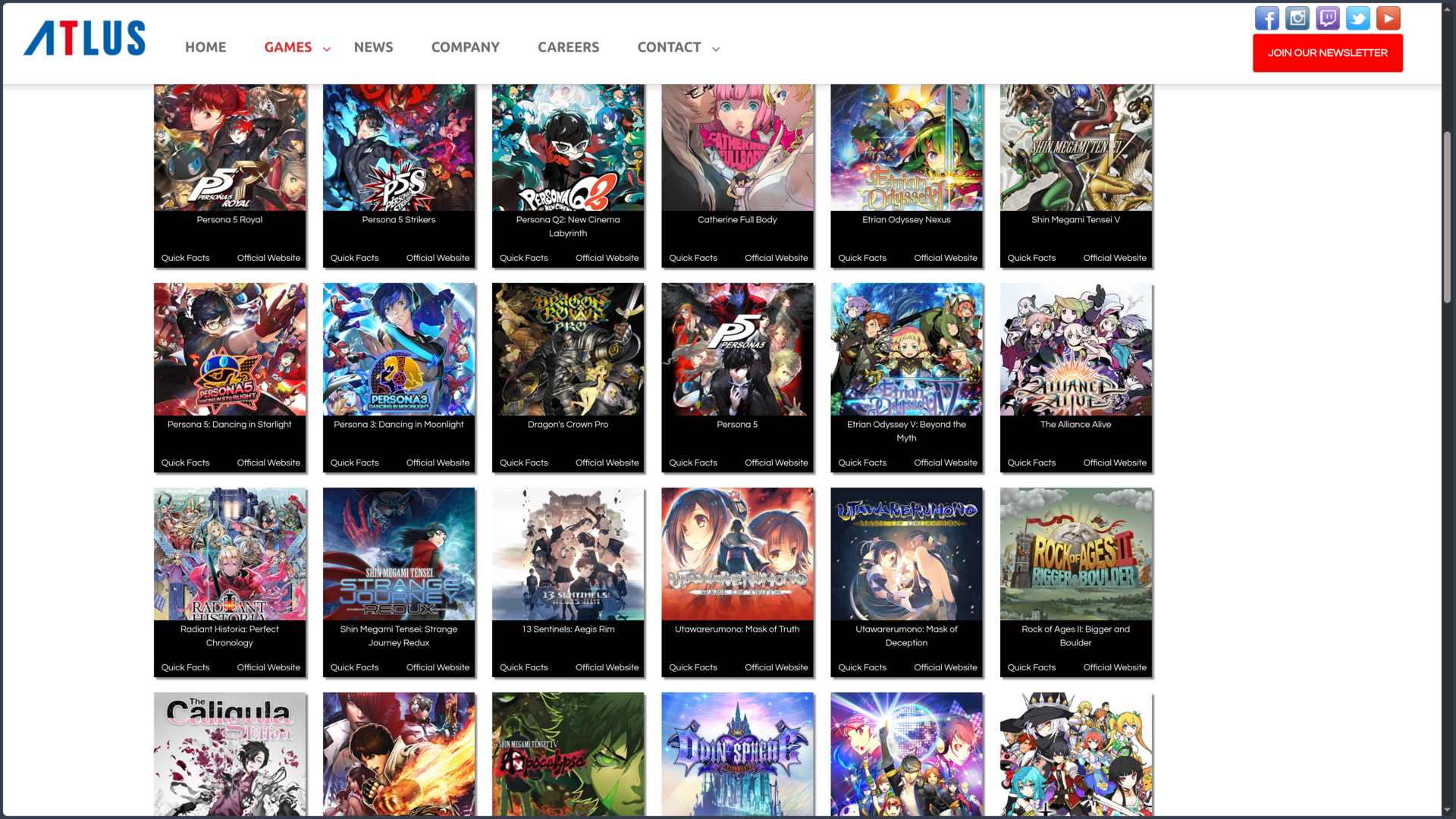Click the Persona 5 Royal cover art
Viewport: 1456px width, 819px height.
(230, 147)
